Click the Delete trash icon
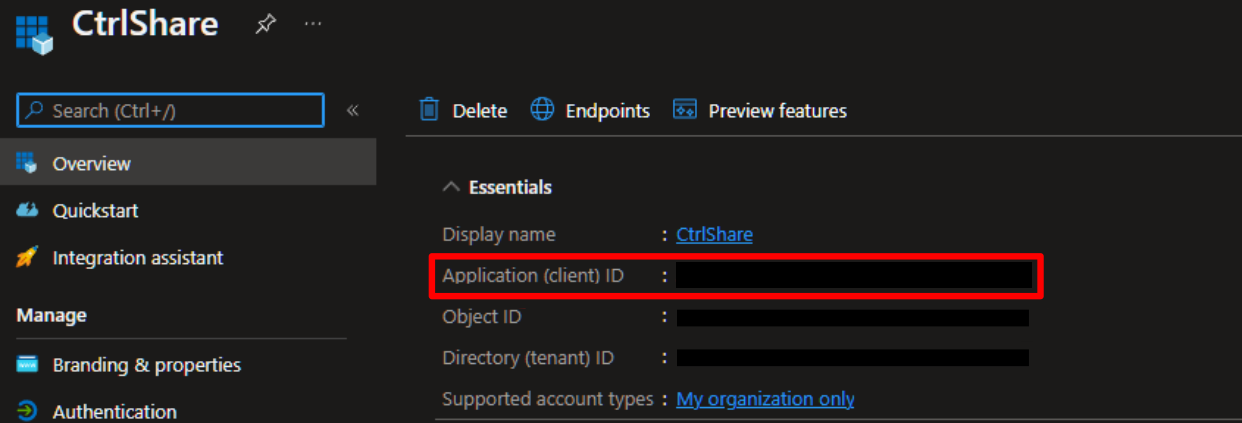This screenshot has width=1242, height=423. (429, 110)
